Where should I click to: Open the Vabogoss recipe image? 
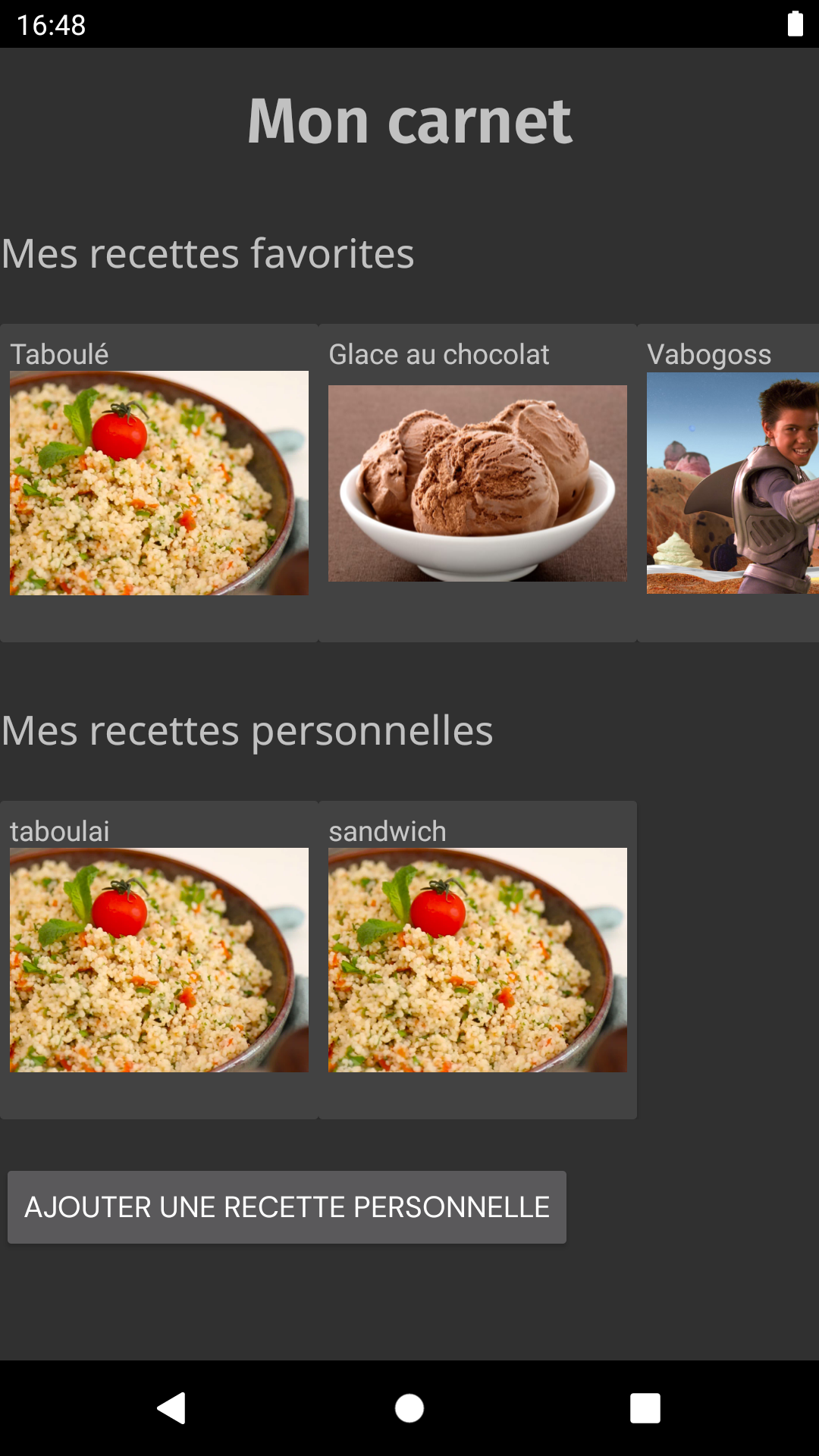point(733,483)
